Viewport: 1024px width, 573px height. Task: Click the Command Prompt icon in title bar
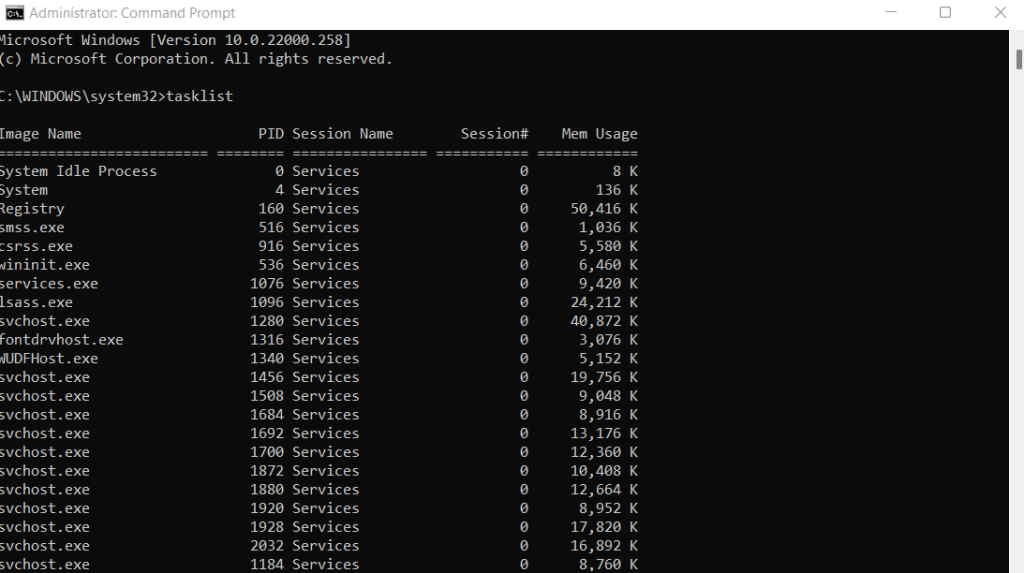14,13
